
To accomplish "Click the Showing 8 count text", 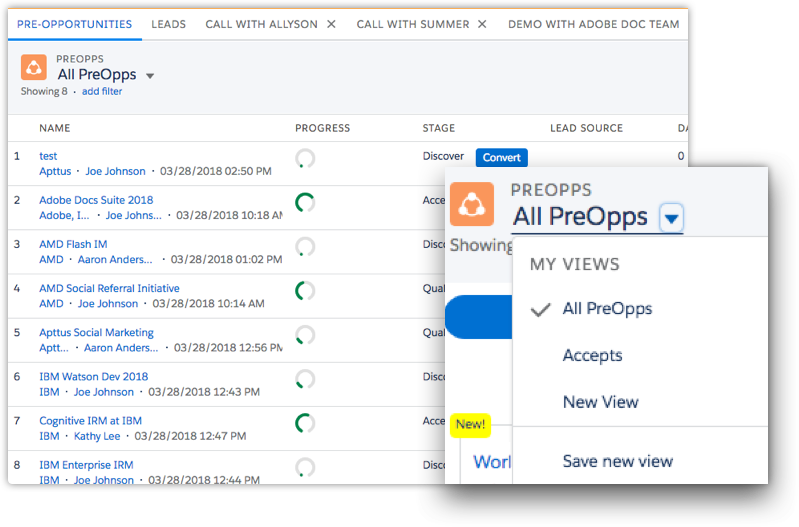I will (44, 91).
